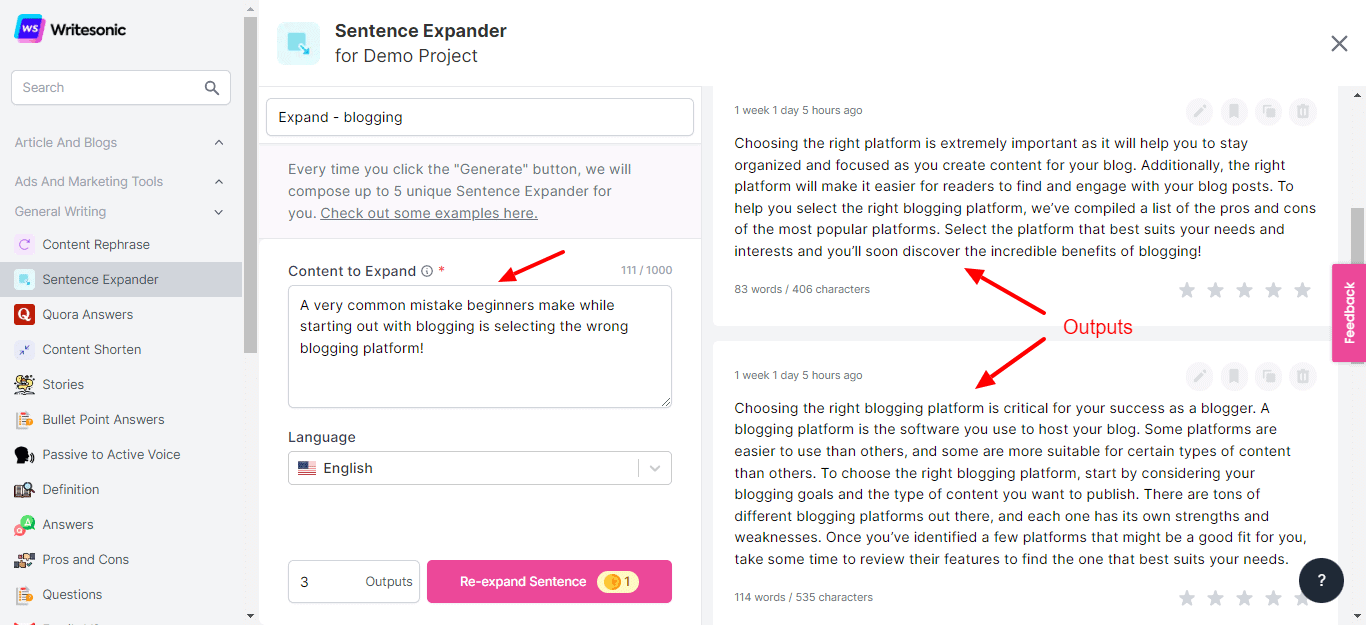Collapse the General Writing section
The width and height of the screenshot is (1366, 625).
coord(219,212)
